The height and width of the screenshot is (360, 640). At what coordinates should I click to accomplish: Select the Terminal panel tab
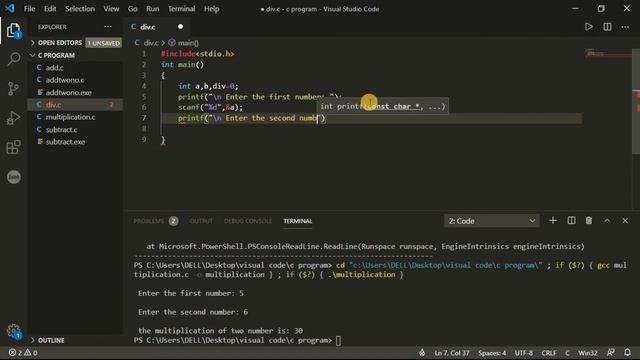[298, 221]
